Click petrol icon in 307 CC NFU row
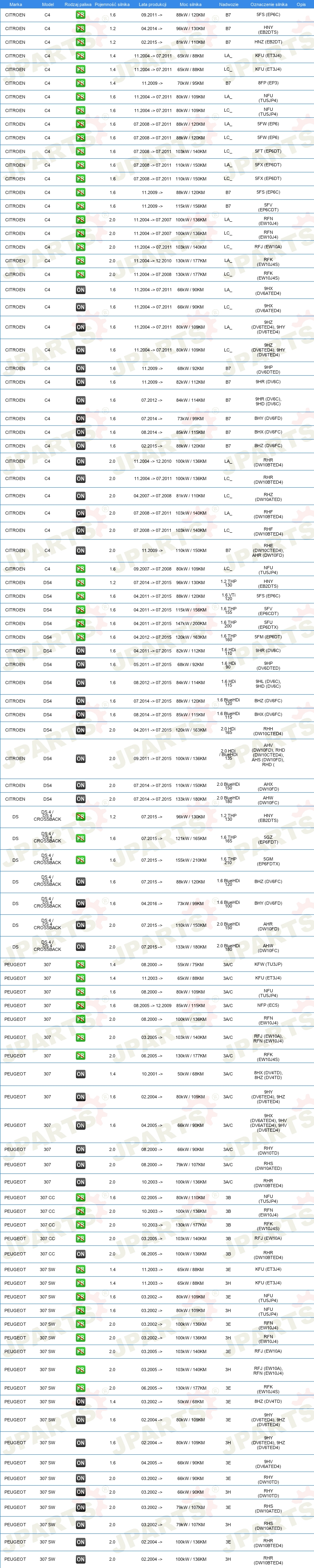Image resolution: width=314 pixels, height=1568 pixels. [80, 1198]
